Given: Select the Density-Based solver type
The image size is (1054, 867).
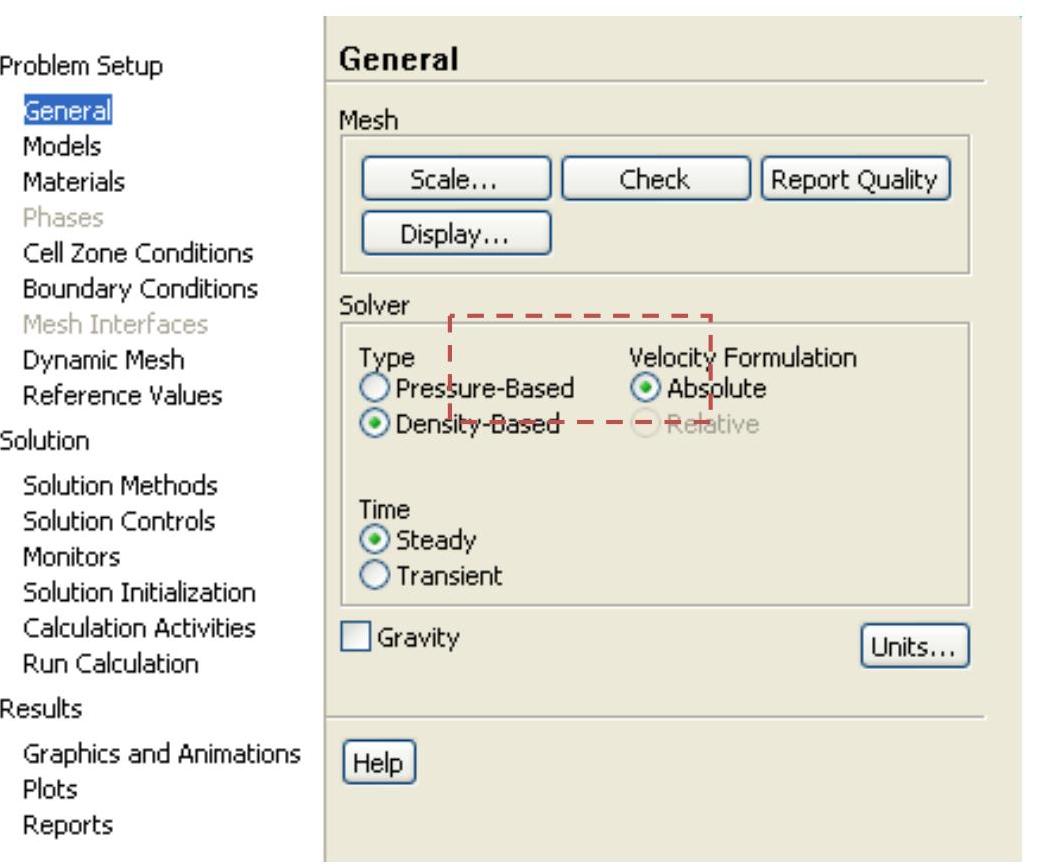Looking at the screenshot, I should 373,424.
